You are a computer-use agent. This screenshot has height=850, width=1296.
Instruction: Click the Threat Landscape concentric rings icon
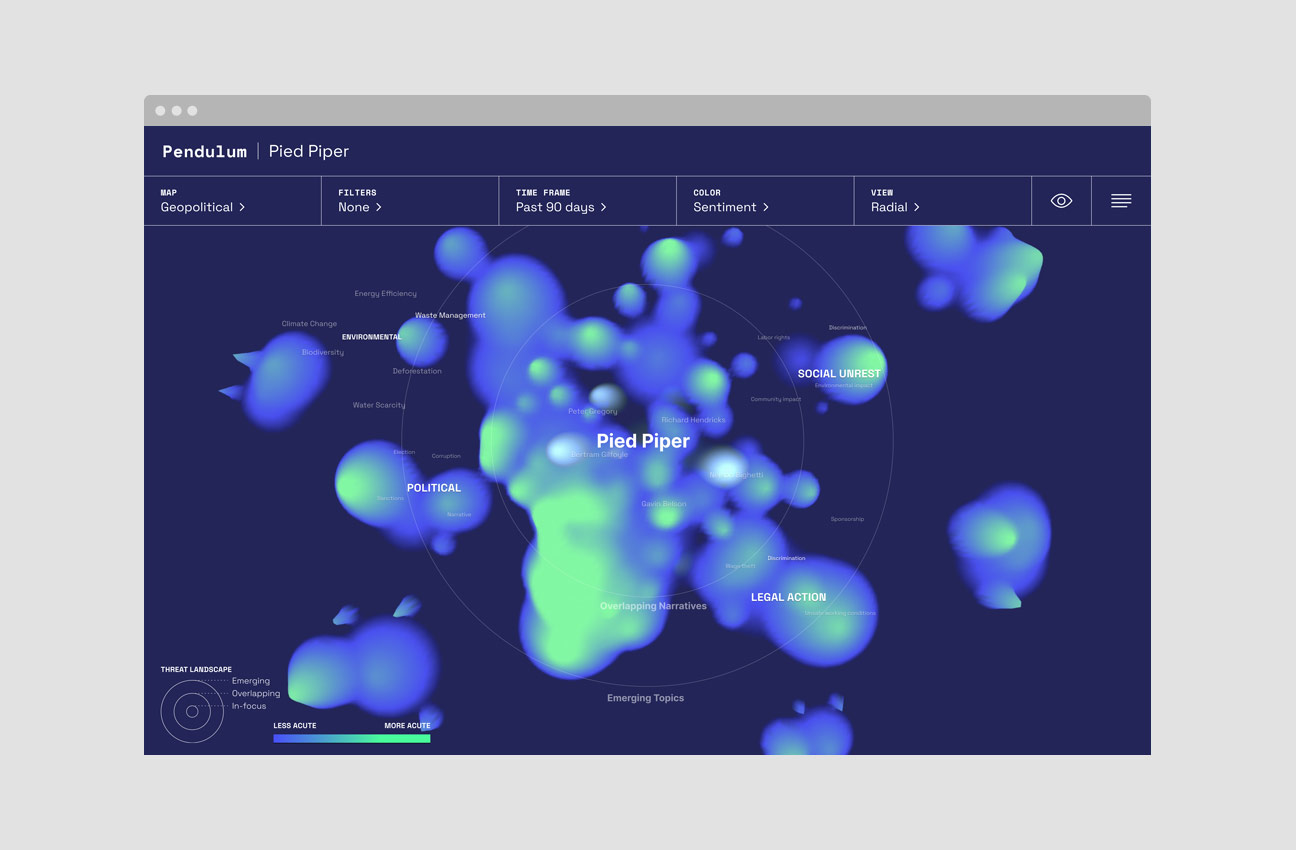(x=192, y=712)
